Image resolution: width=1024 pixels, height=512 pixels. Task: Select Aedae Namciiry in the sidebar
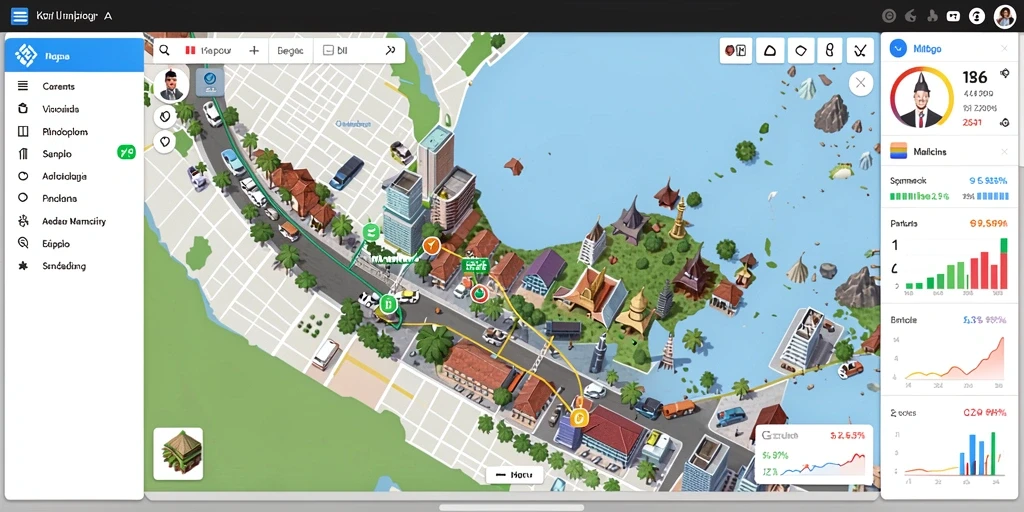point(74,221)
